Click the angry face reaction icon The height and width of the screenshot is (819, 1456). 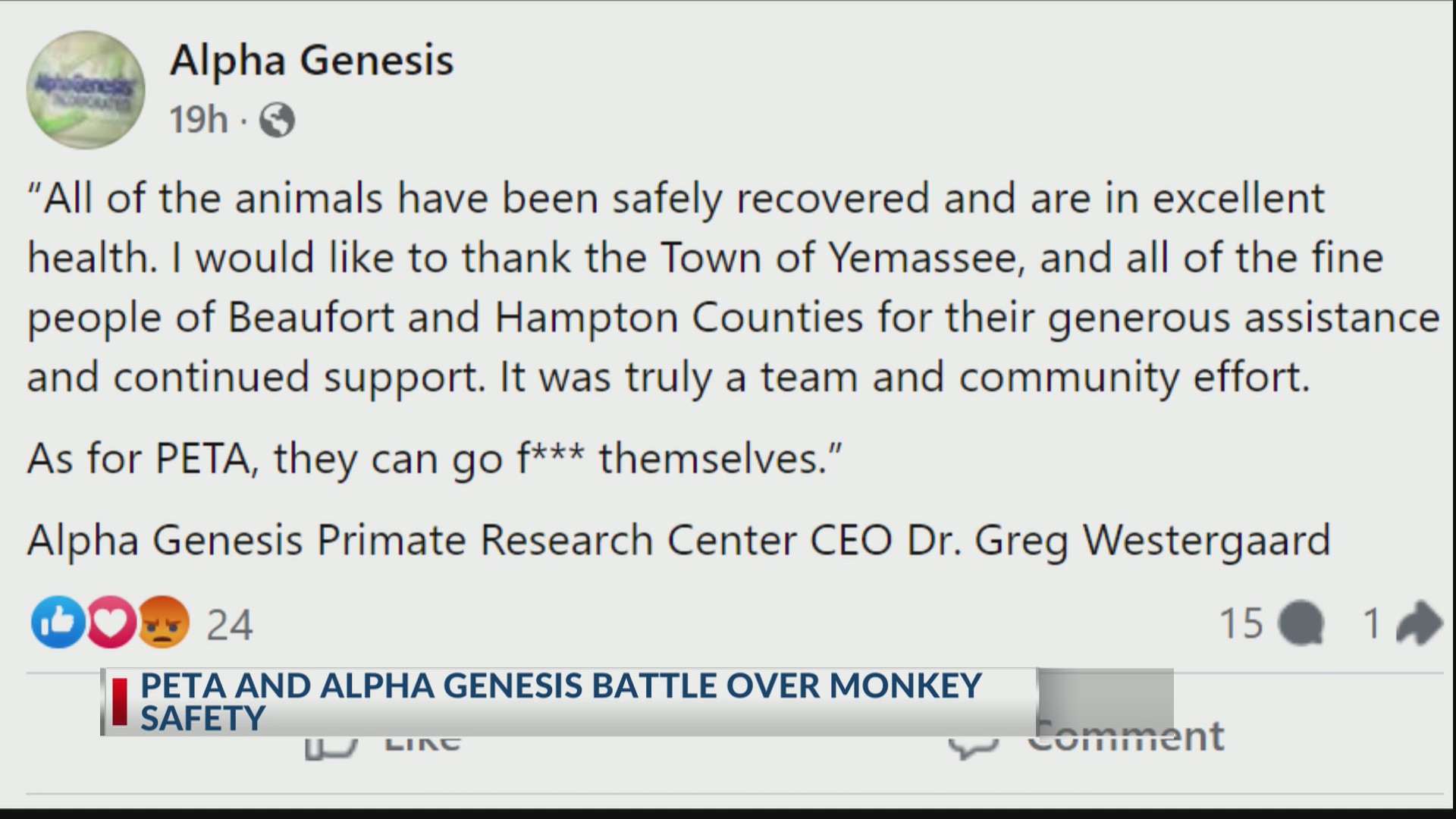pyautogui.click(x=164, y=623)
